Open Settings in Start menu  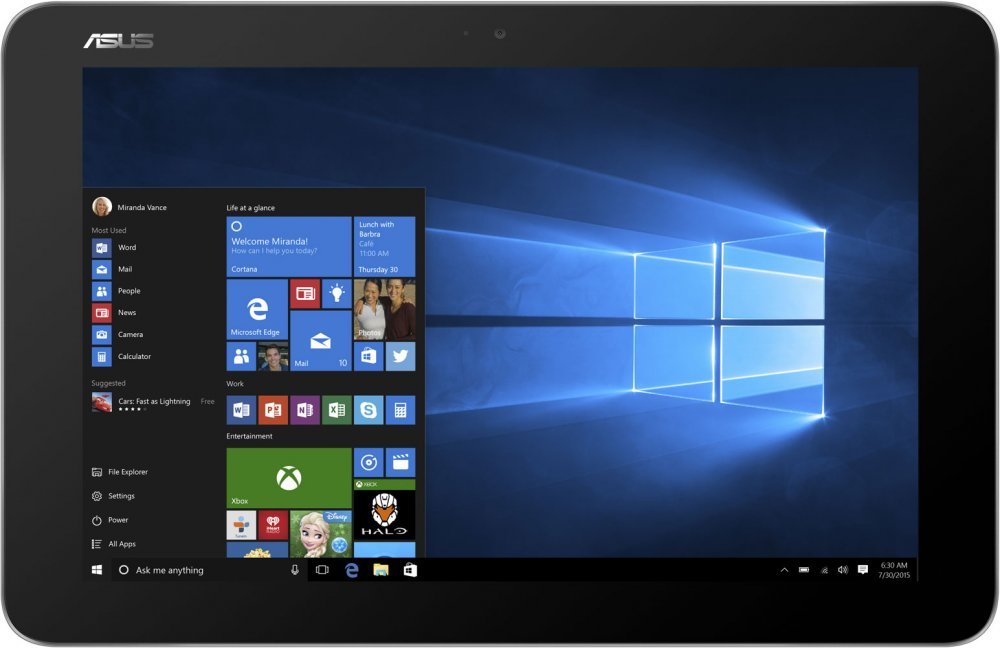click(114, 496)
